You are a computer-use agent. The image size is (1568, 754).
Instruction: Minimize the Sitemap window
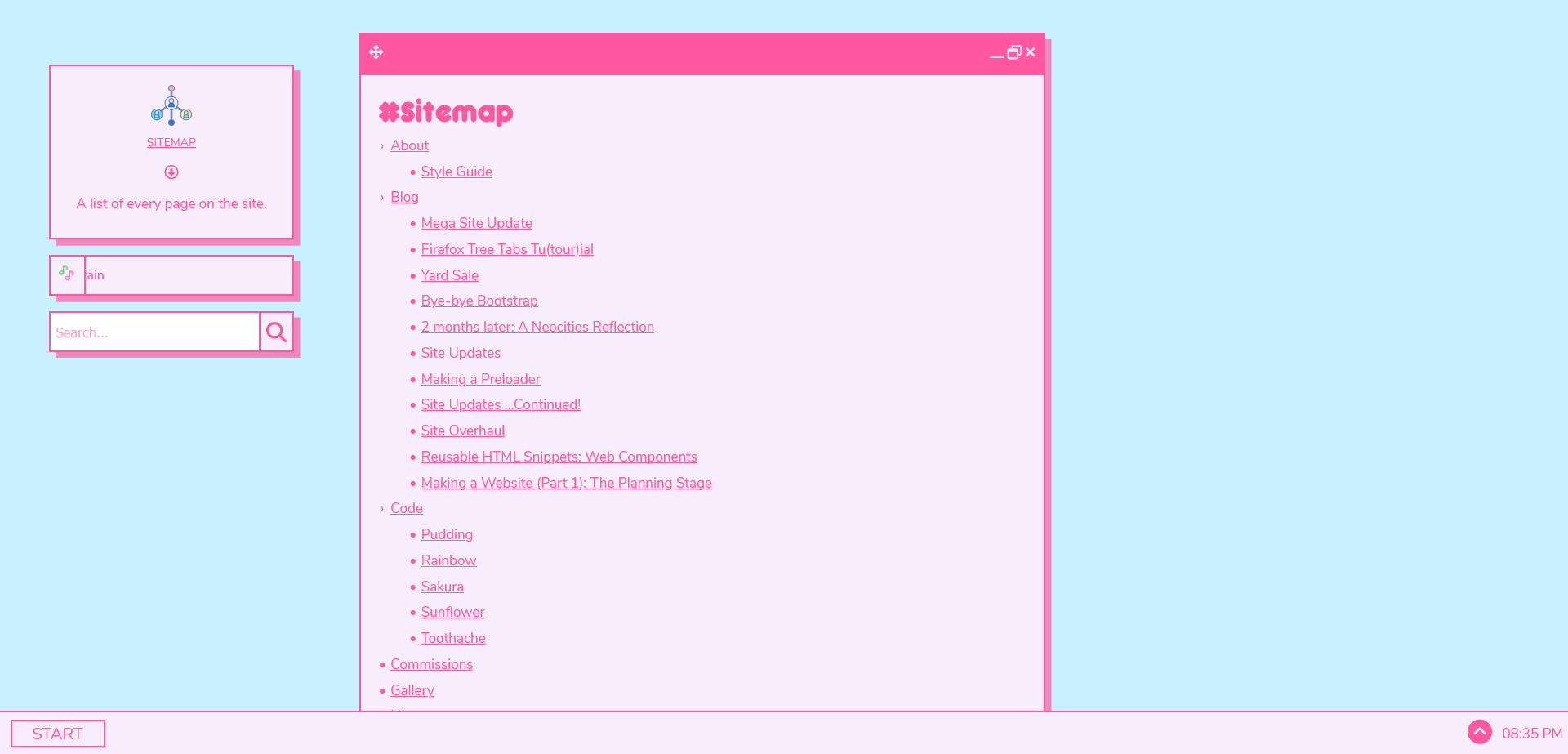(x=996, y=54)
